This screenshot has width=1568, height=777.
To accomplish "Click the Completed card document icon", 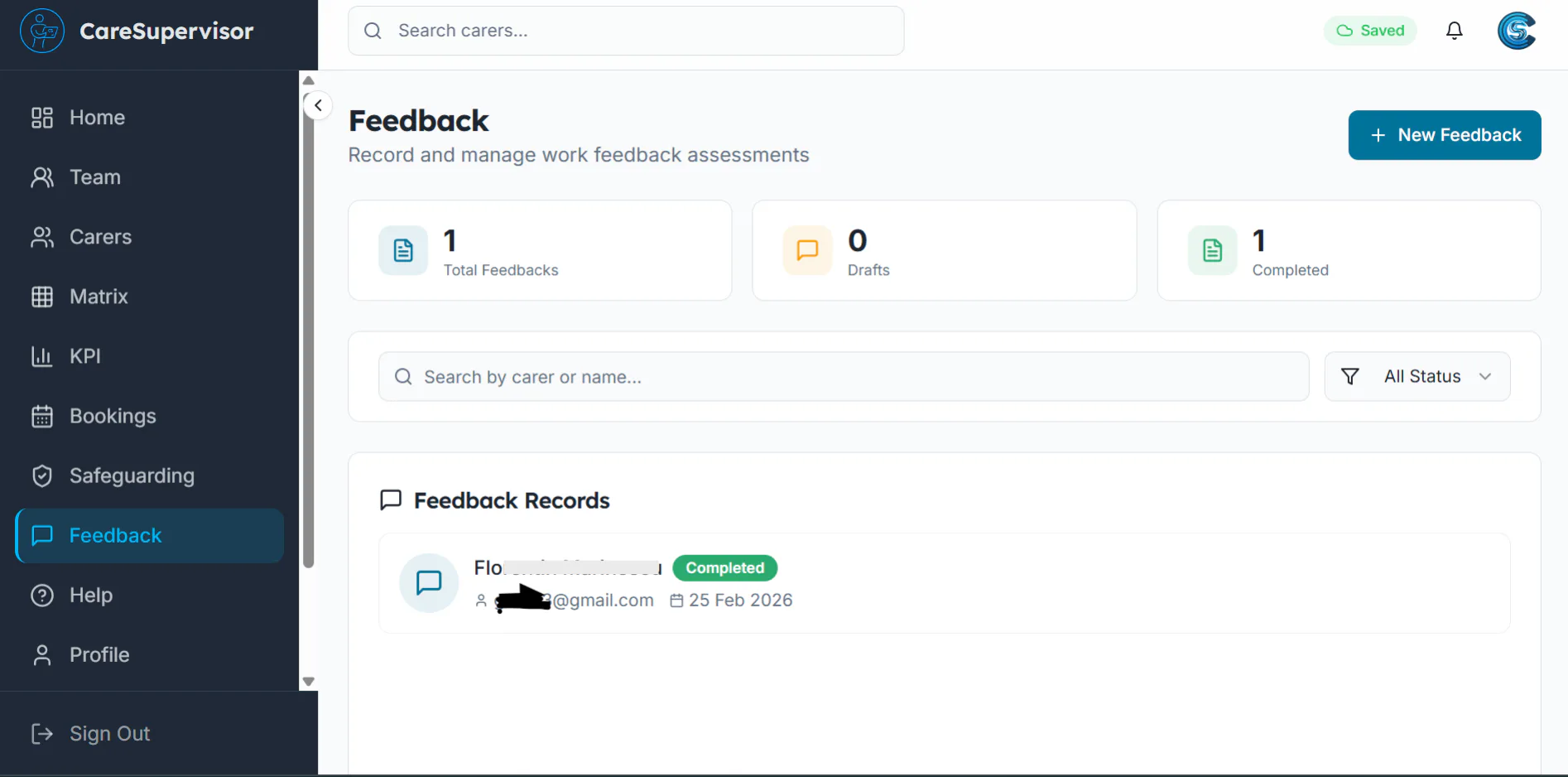I will coord(1212,250).
